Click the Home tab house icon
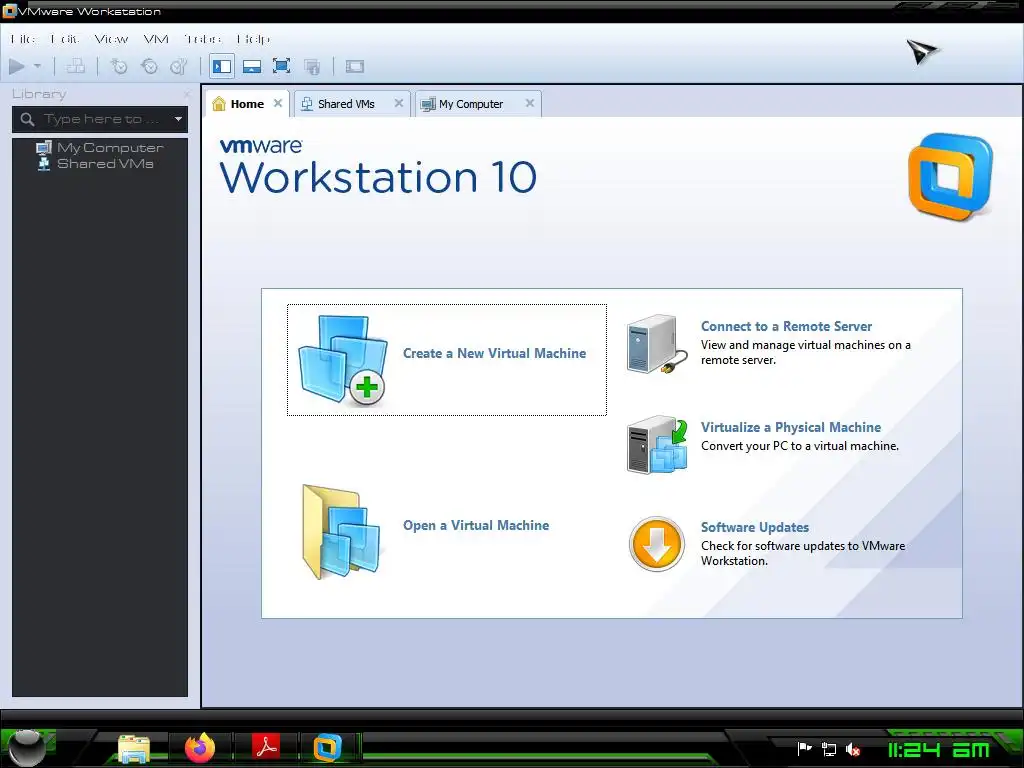 coord(219,104)
